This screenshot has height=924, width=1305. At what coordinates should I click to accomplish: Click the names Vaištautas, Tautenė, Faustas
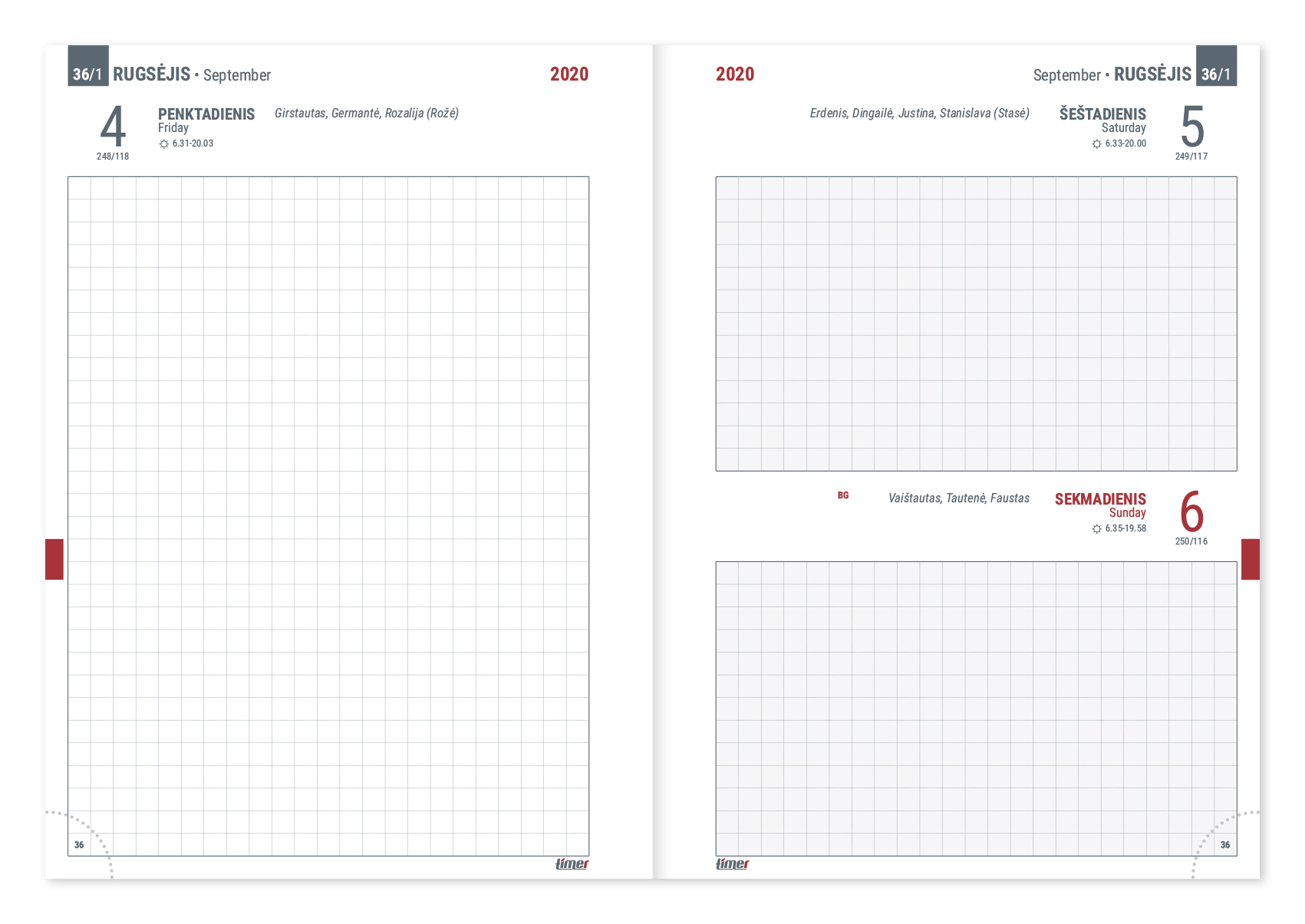959,498
